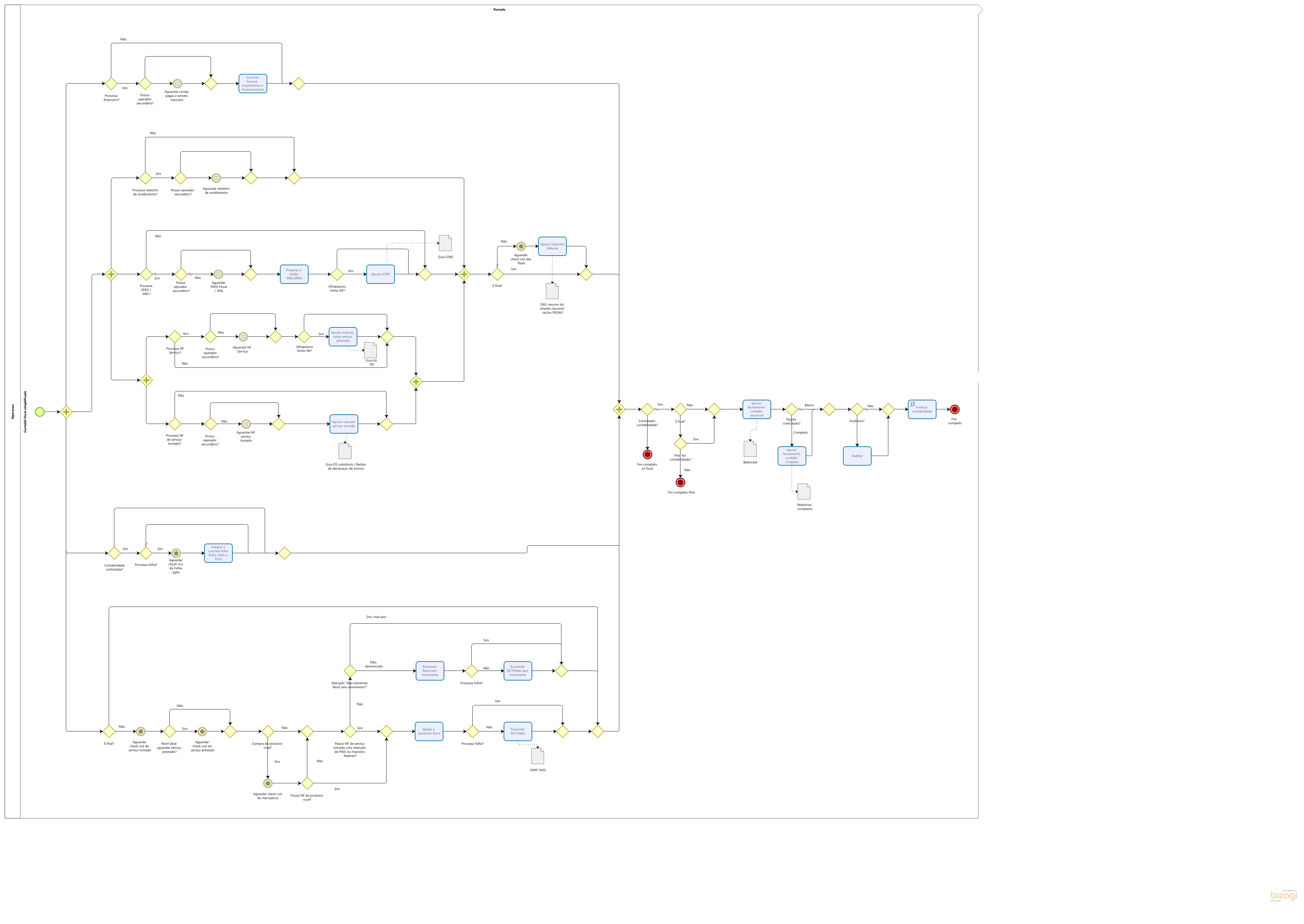Click the 'Aguardar relatório de recebimento' event icon

click(216, 178)
